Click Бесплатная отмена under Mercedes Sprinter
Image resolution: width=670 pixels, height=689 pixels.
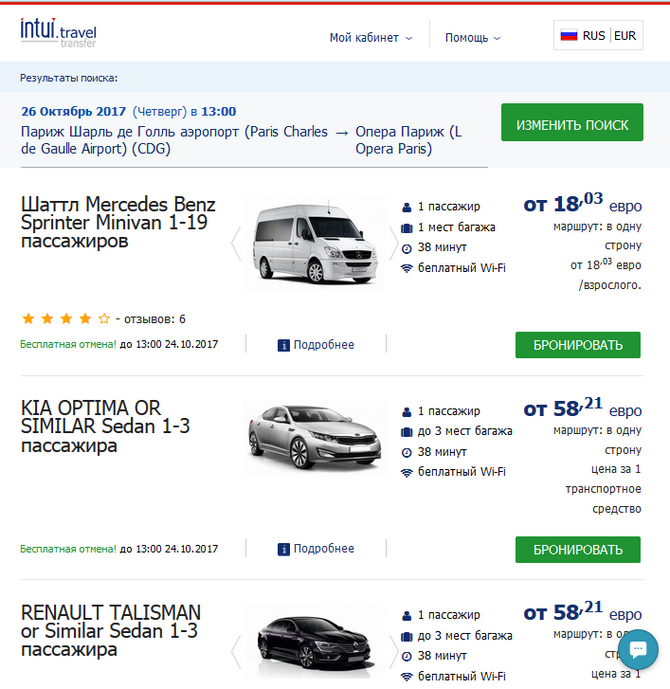[x=68, y=344]
